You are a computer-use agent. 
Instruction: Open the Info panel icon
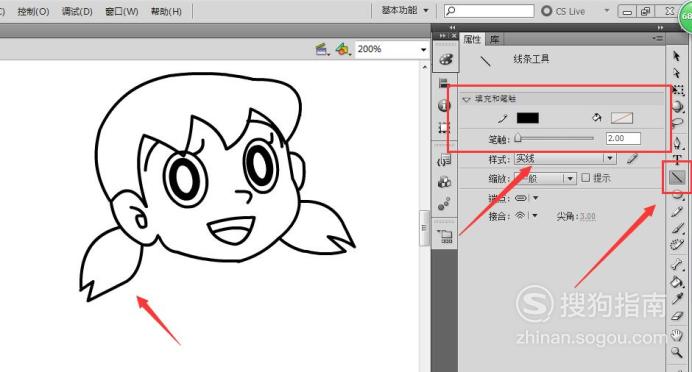(x=444, y=105)
